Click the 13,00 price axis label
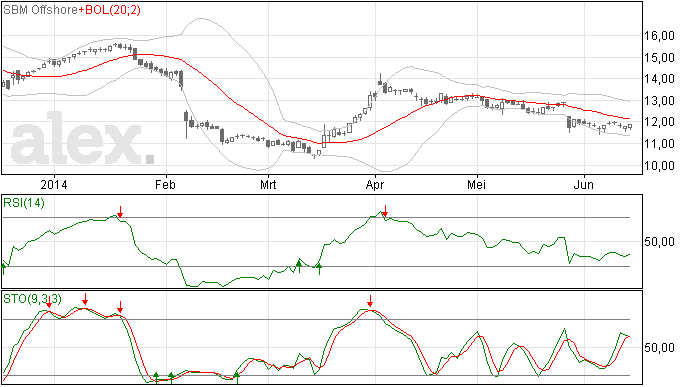 [659, 101]
